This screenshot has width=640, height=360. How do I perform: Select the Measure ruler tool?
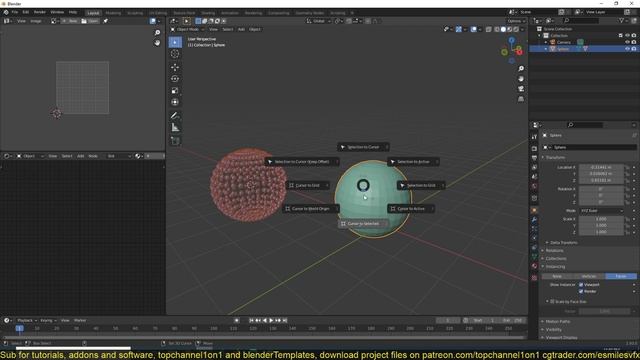pyautogui.click(x=175, y=128)
